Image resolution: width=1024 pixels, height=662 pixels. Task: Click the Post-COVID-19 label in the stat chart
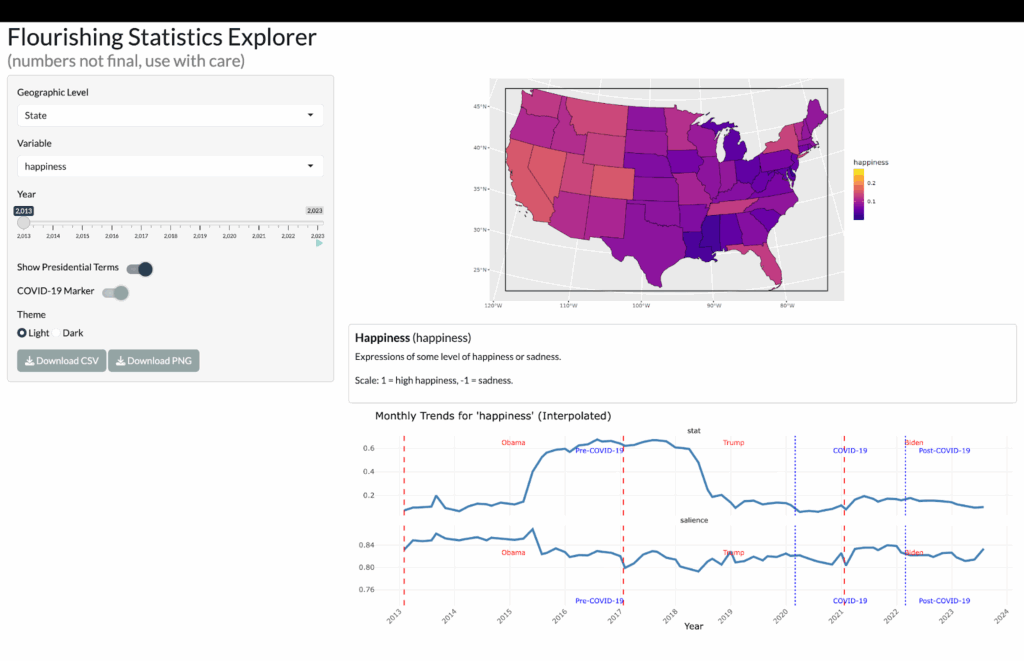point(944,451)
